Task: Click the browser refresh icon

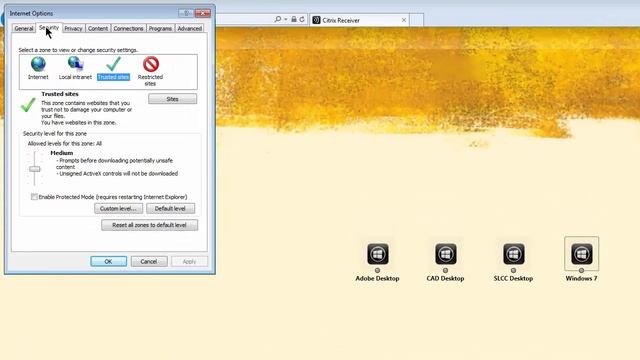Action: (x=302, y=19)
